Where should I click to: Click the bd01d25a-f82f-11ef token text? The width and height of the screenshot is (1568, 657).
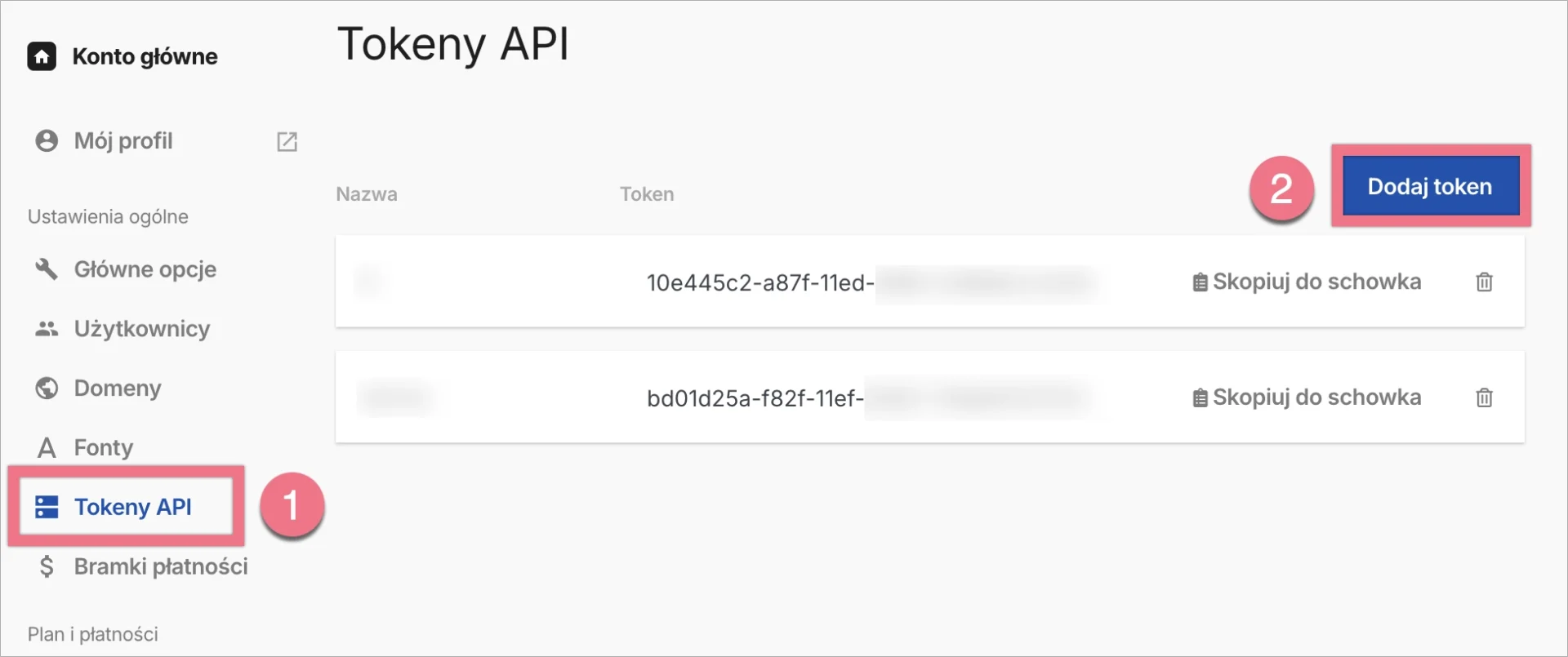click(x=755, y=398)
